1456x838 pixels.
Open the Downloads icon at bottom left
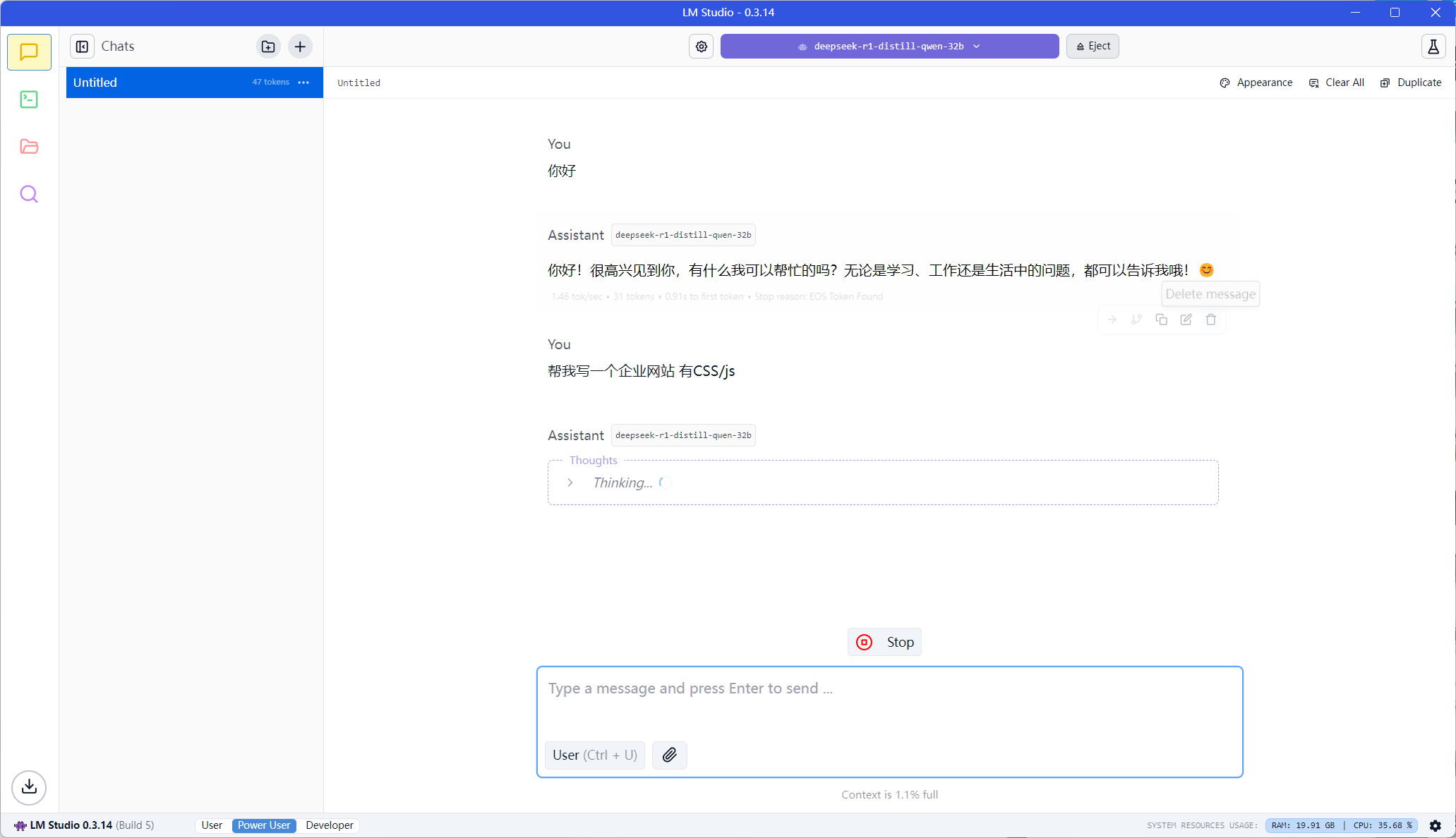(29, 787)
